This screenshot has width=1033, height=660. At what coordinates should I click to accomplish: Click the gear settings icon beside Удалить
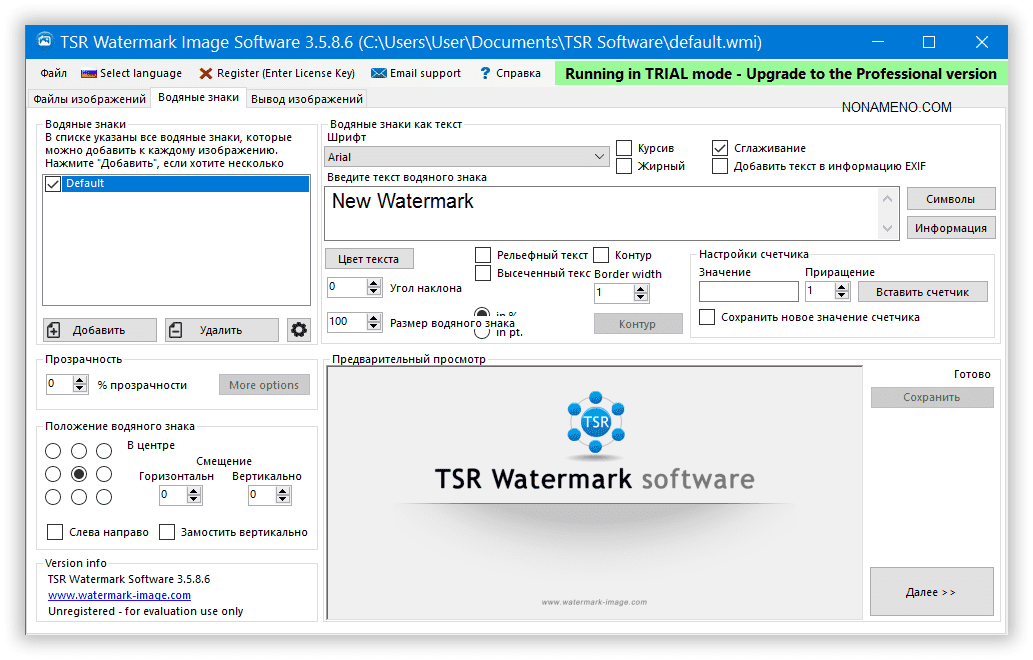pyautogui.click(x=298, y=330)
